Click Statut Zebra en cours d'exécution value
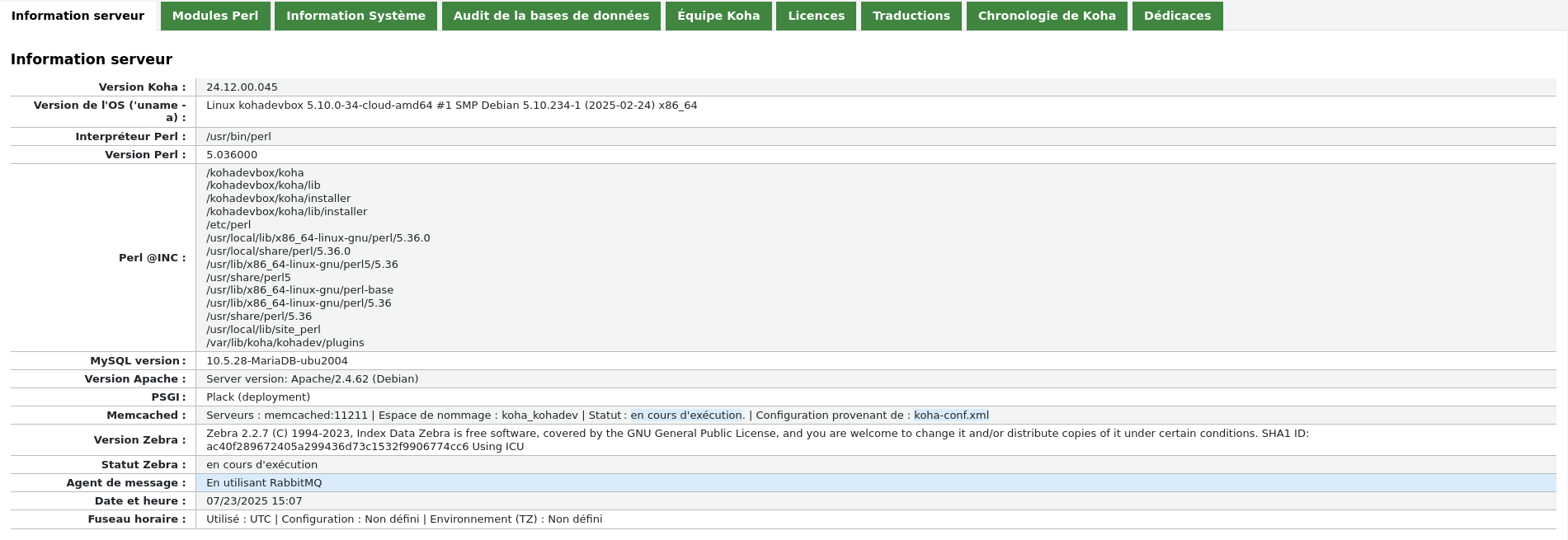The width and height of the screenshot is (1568, 540). [x=261, y=465]
